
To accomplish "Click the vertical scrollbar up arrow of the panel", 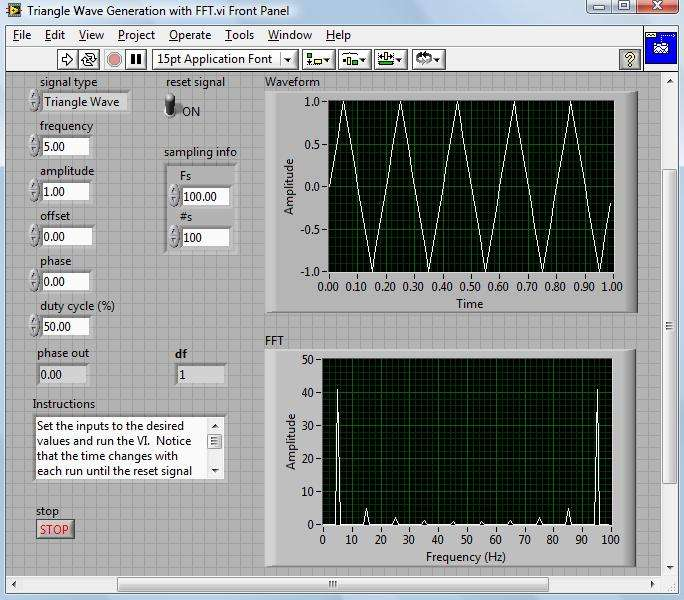I will click(670, 81).
